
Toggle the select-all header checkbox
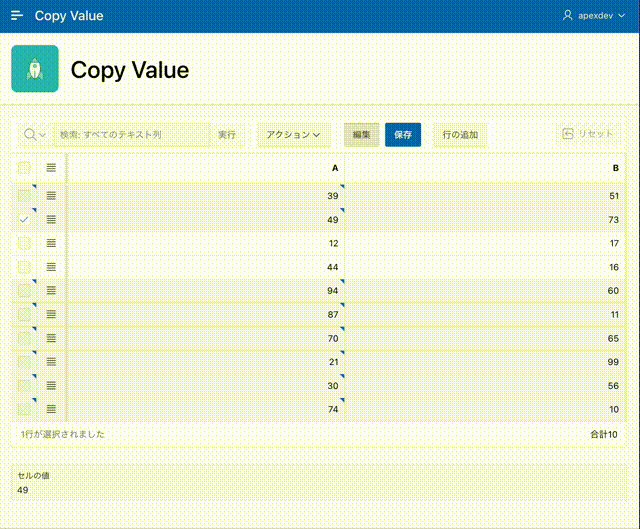pos(24,168)
